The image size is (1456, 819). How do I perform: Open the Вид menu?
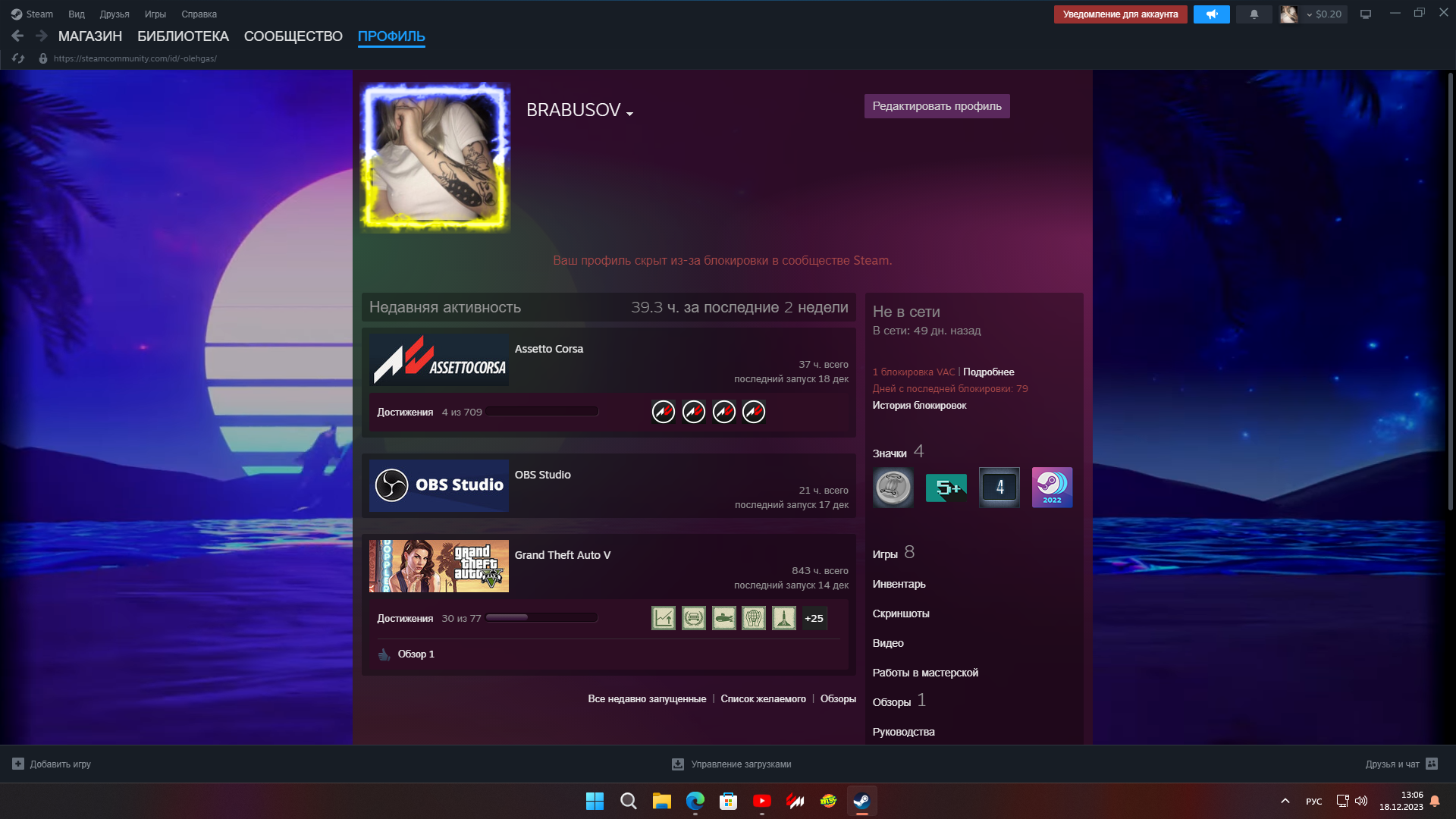pyautogui.click(x=77, y=14)
